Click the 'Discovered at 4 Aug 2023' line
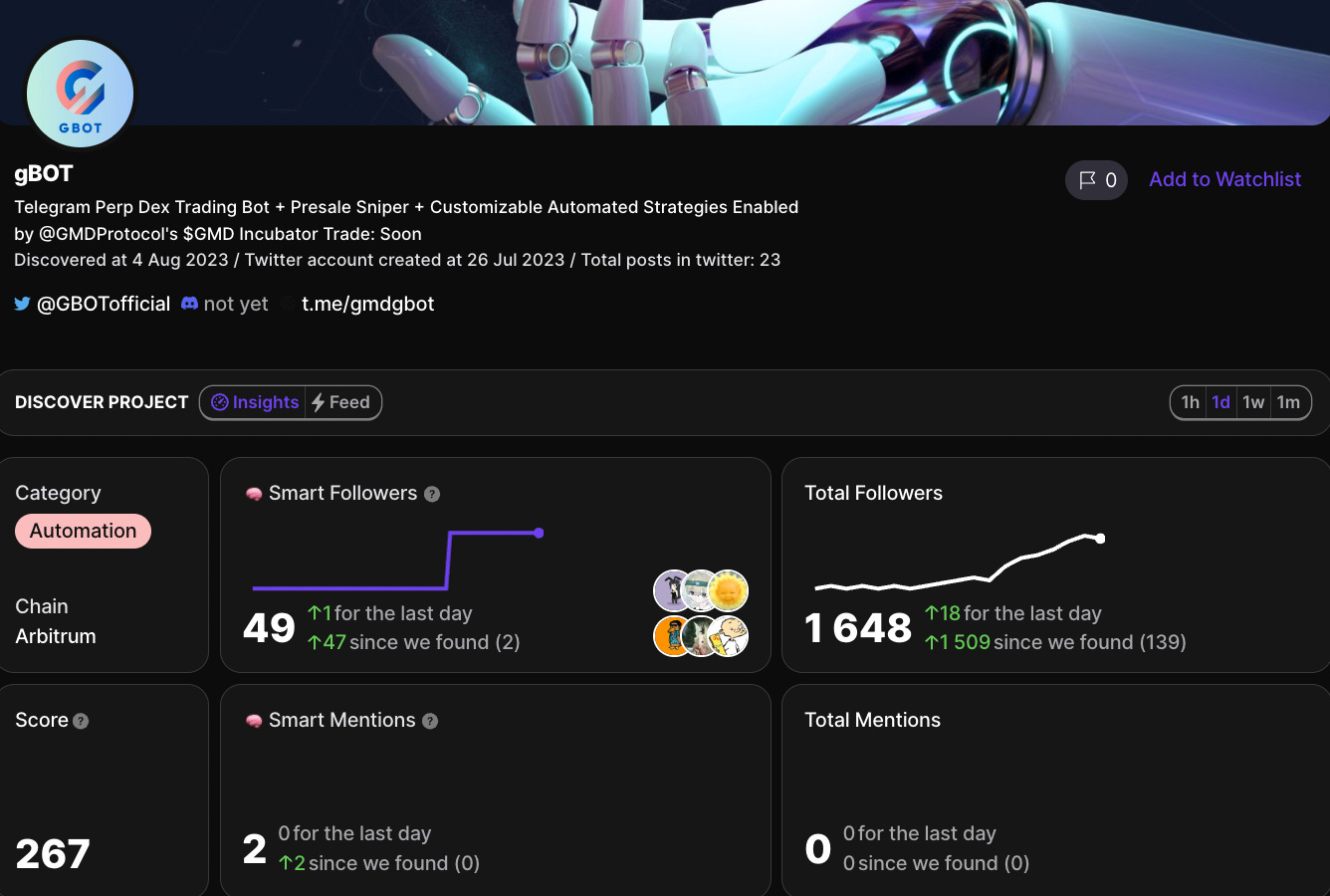Screen dimensions: 1330x896 click(x=397, y=260)
